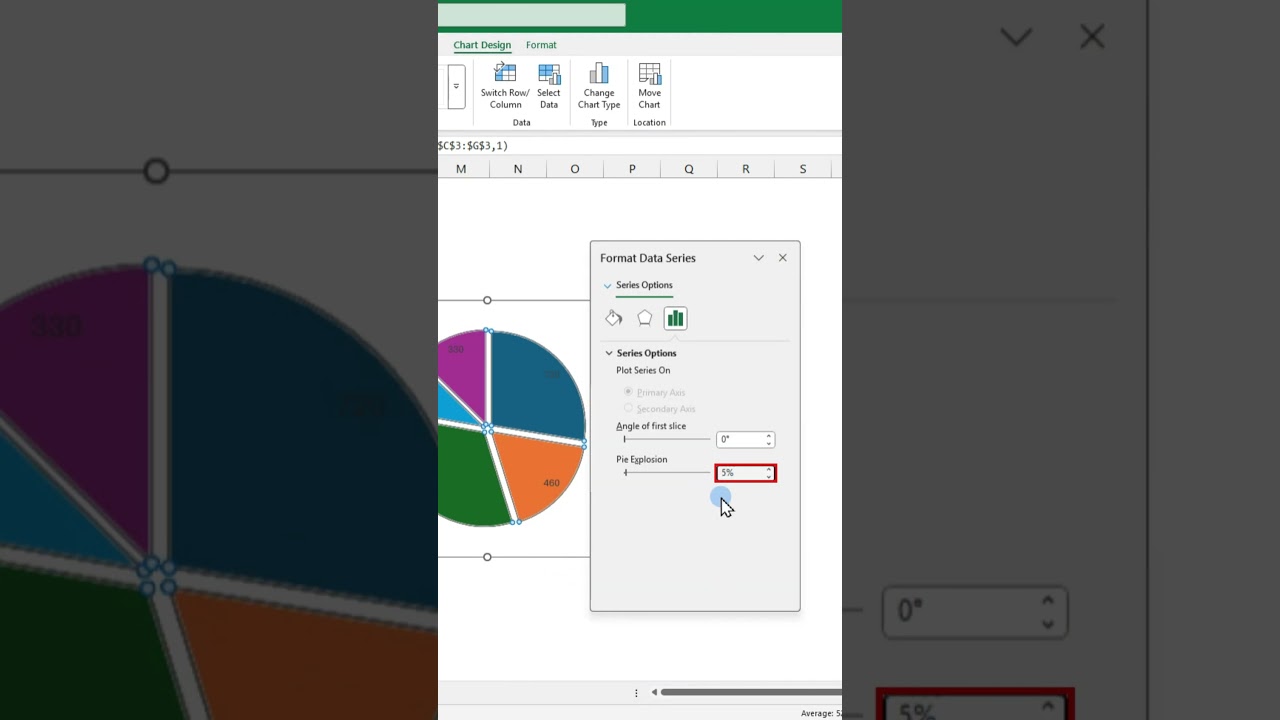Increase Pie Explosion spinner up arrow
This screenshot has width=1280, height=720.
click(769, 469)
